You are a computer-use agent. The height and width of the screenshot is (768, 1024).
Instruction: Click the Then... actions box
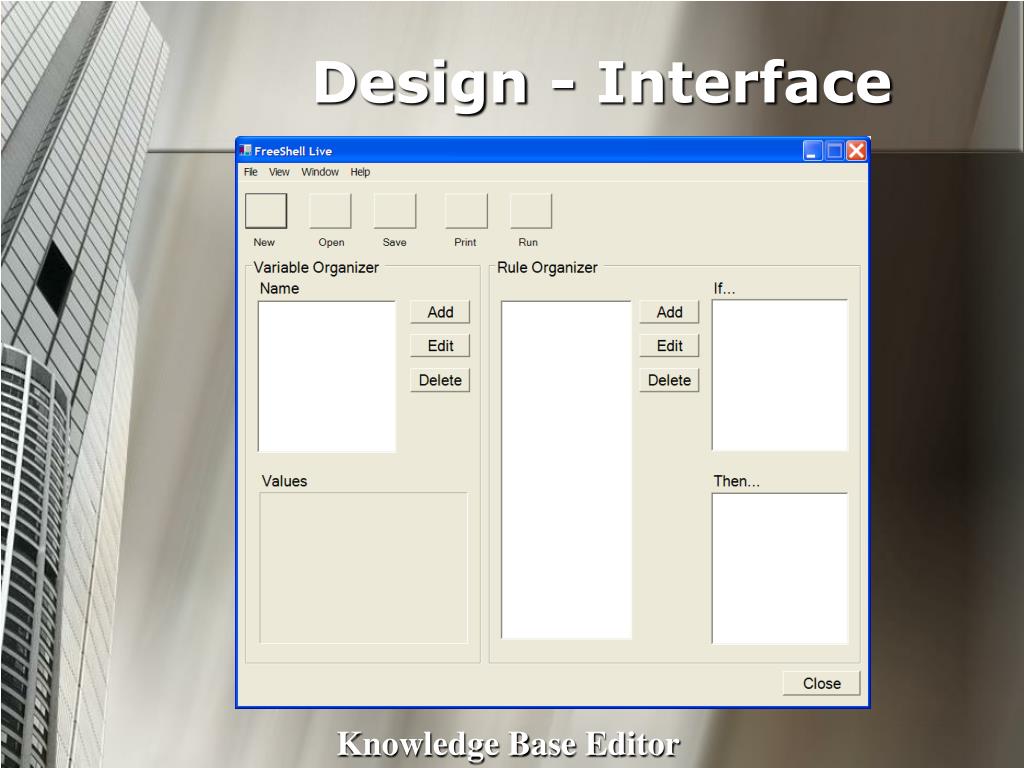point(780,569)
